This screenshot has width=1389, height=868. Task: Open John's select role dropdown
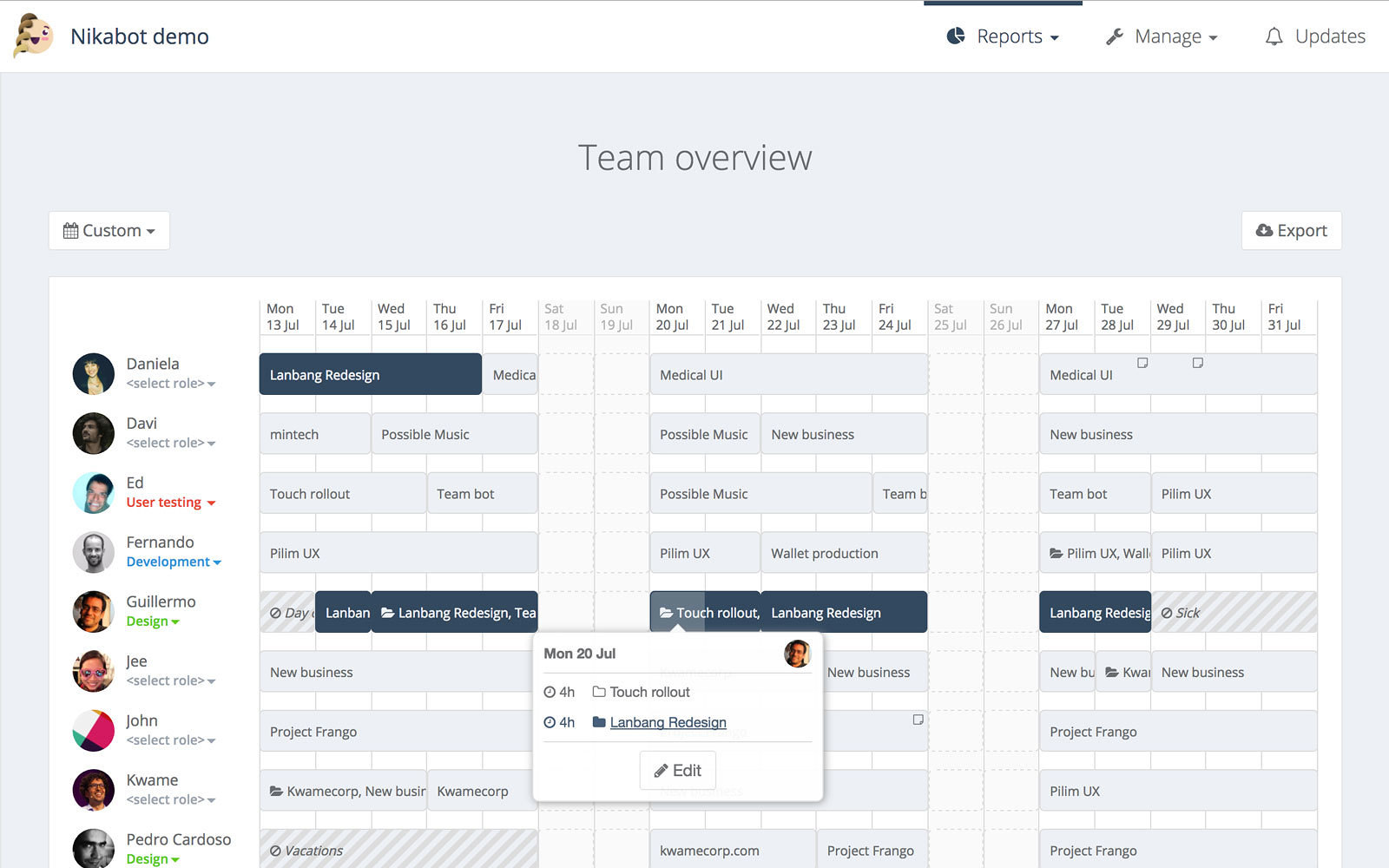(x=171, y=740)
